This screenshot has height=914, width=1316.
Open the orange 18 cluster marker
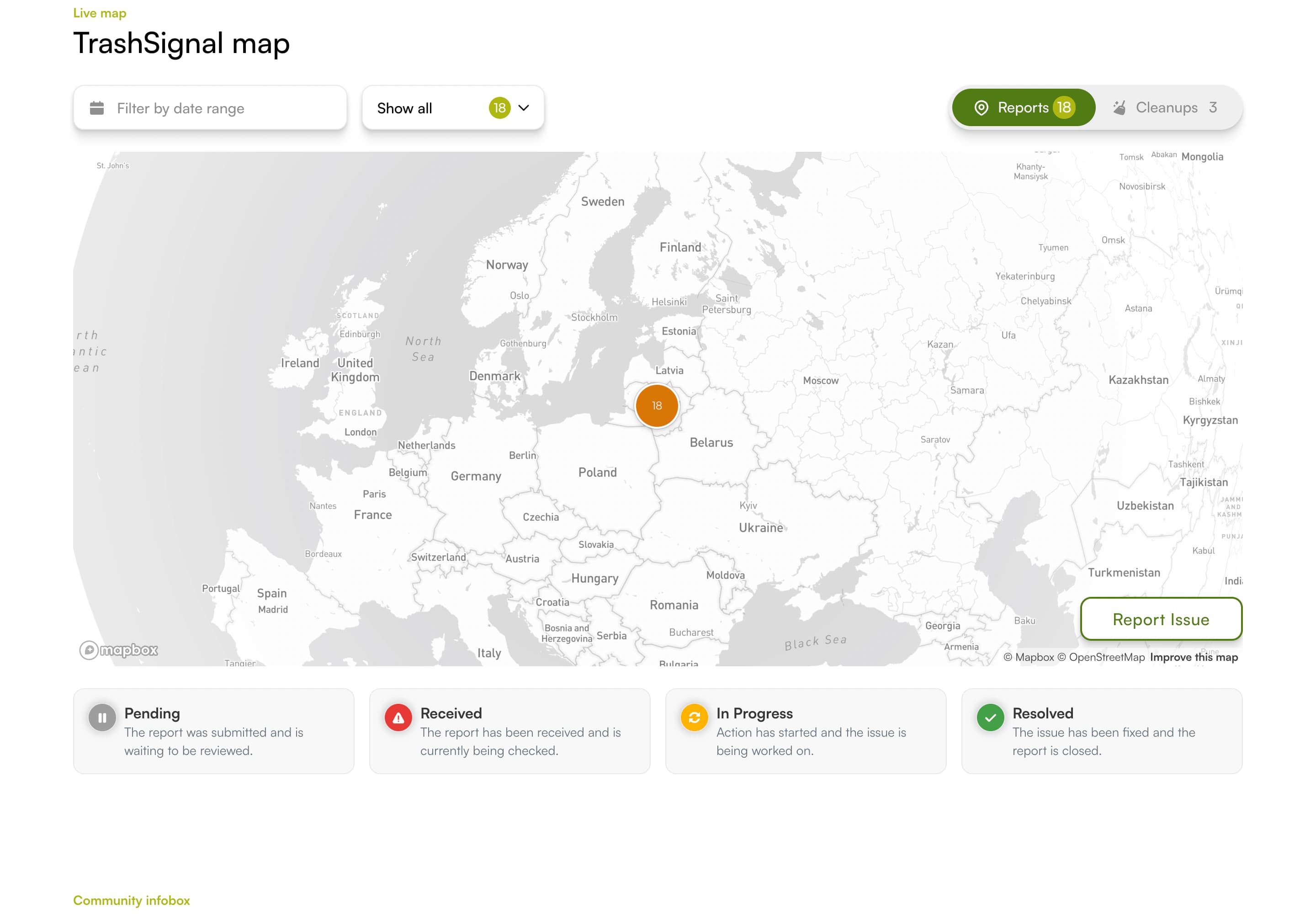tap(657, 405)
